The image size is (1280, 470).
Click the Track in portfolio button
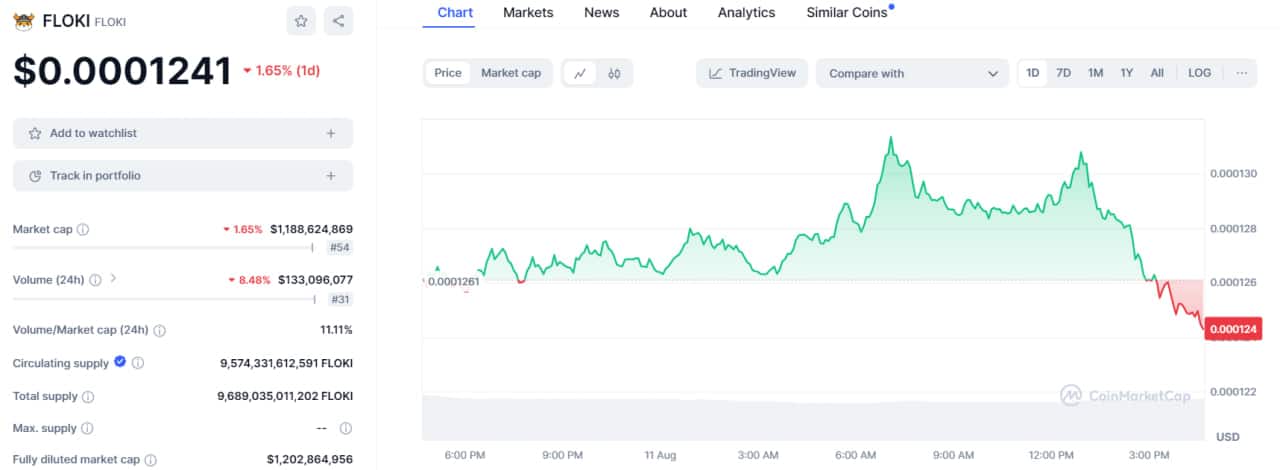pyautogui.click(x=183, y=176)
